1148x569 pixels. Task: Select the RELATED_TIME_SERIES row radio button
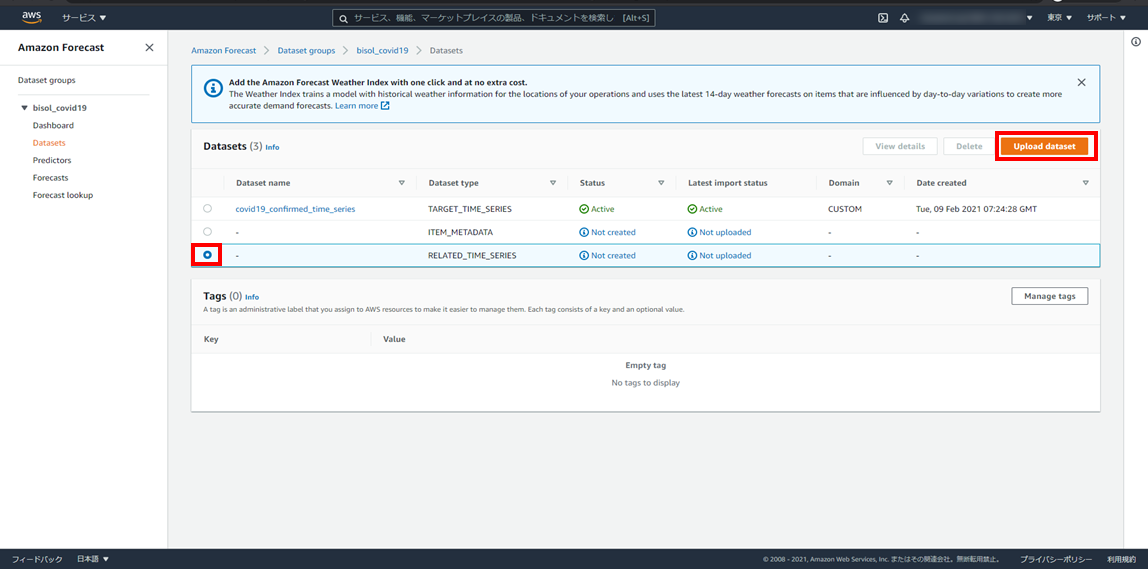(x=207, y=255)
